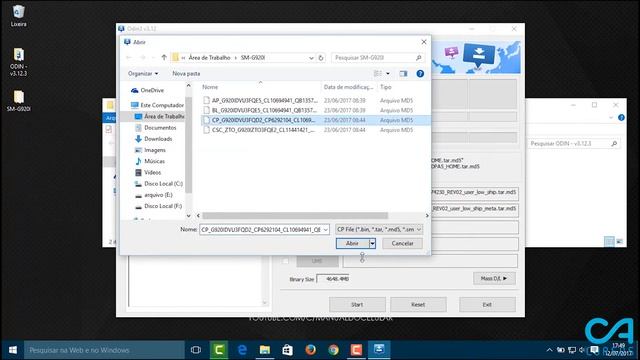The width and height of the screenshot is (640, 360).
Task: Toggle the preview pane icon
Action: coord(403,73)
